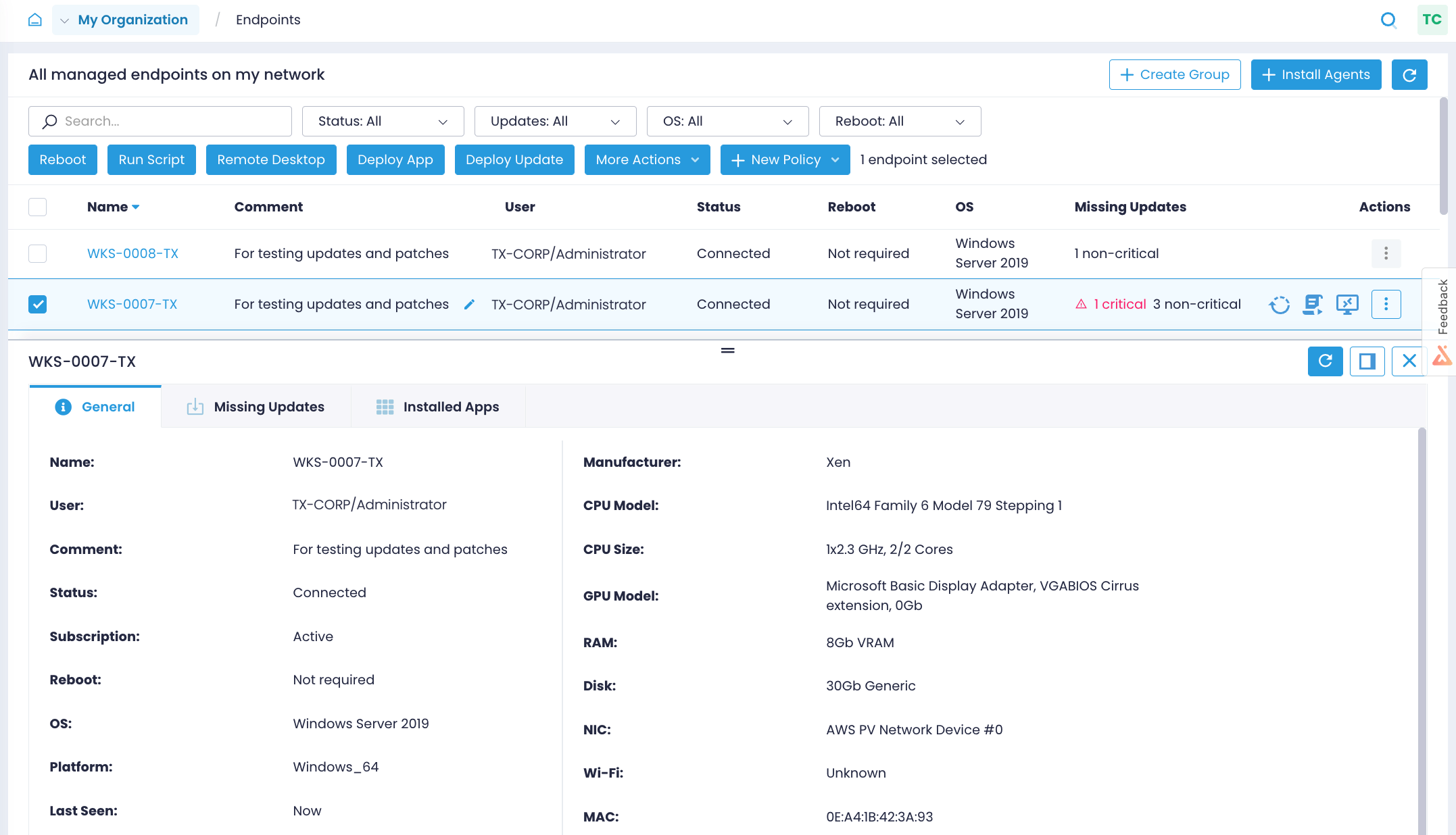Switch details panel to side layout

pos(1367,361)
